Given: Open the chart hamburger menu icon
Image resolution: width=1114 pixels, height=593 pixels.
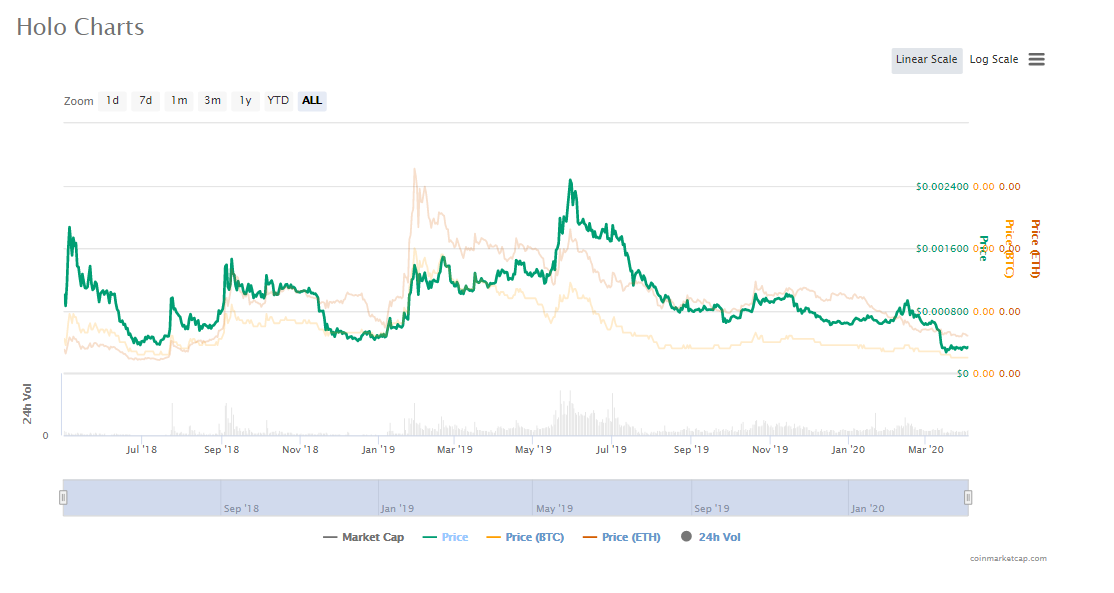Looking at the screenshot, I should click(1037, 60).
